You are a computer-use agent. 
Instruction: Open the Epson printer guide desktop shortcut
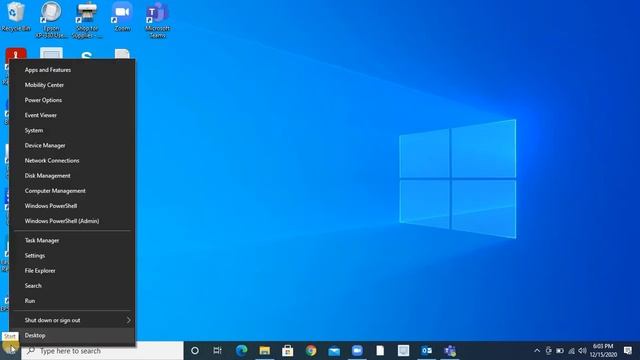coord(51,20)
